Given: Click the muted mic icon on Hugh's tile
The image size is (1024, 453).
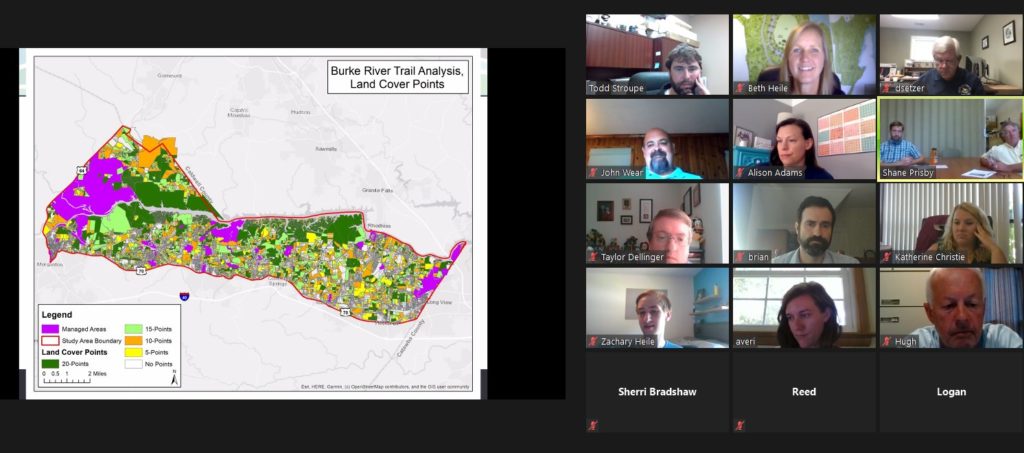Looking at the screenshot, I should point(887,341).
